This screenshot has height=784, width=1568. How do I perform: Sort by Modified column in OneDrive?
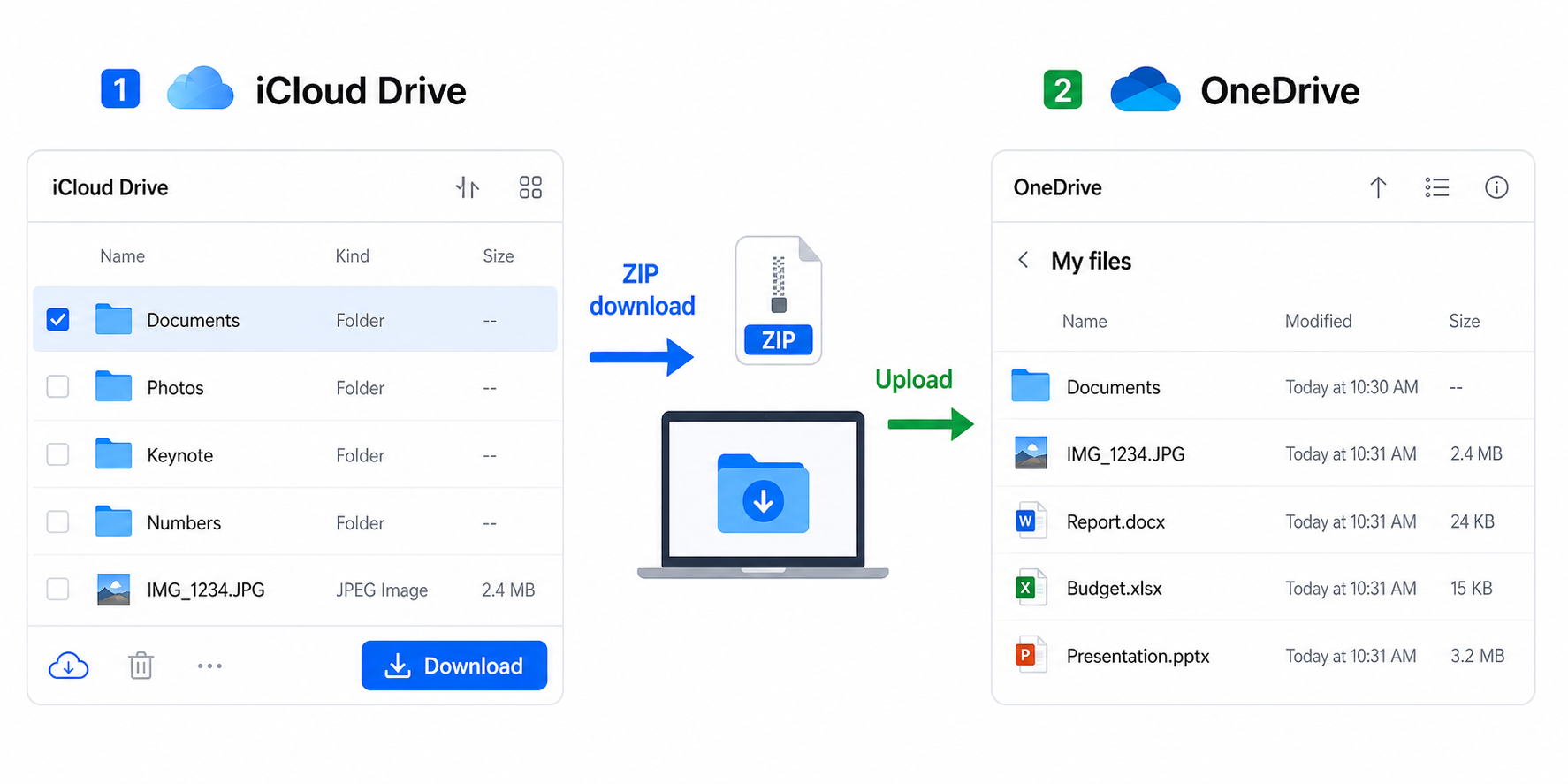[x=1318, y=322]
